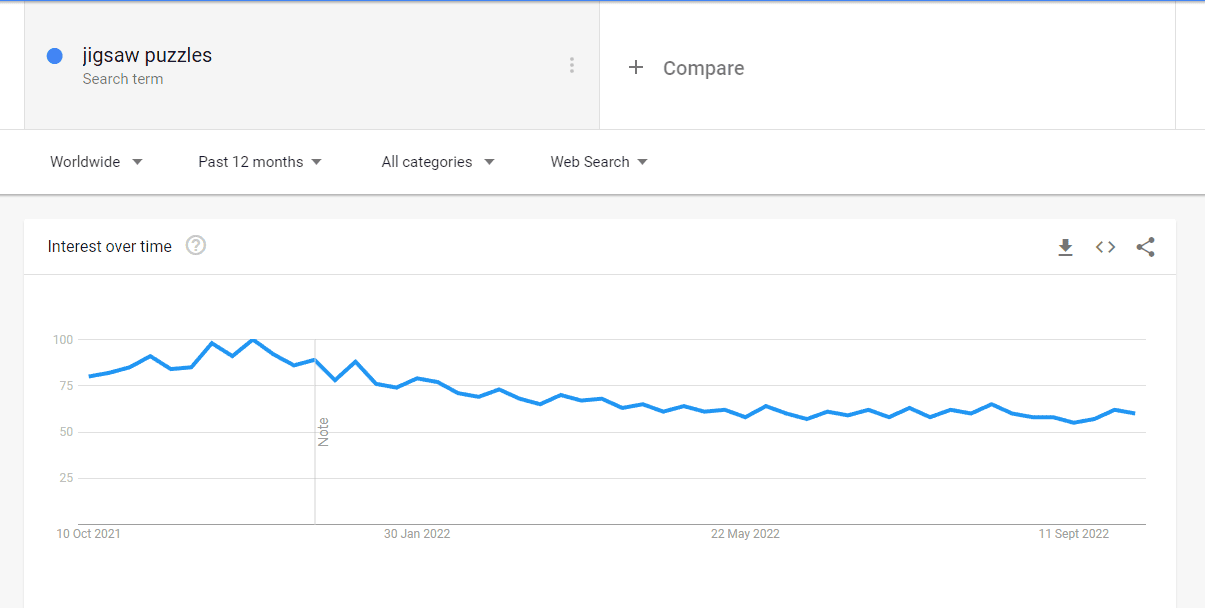Click the plus icon beside Compare

tap(635, 68)
